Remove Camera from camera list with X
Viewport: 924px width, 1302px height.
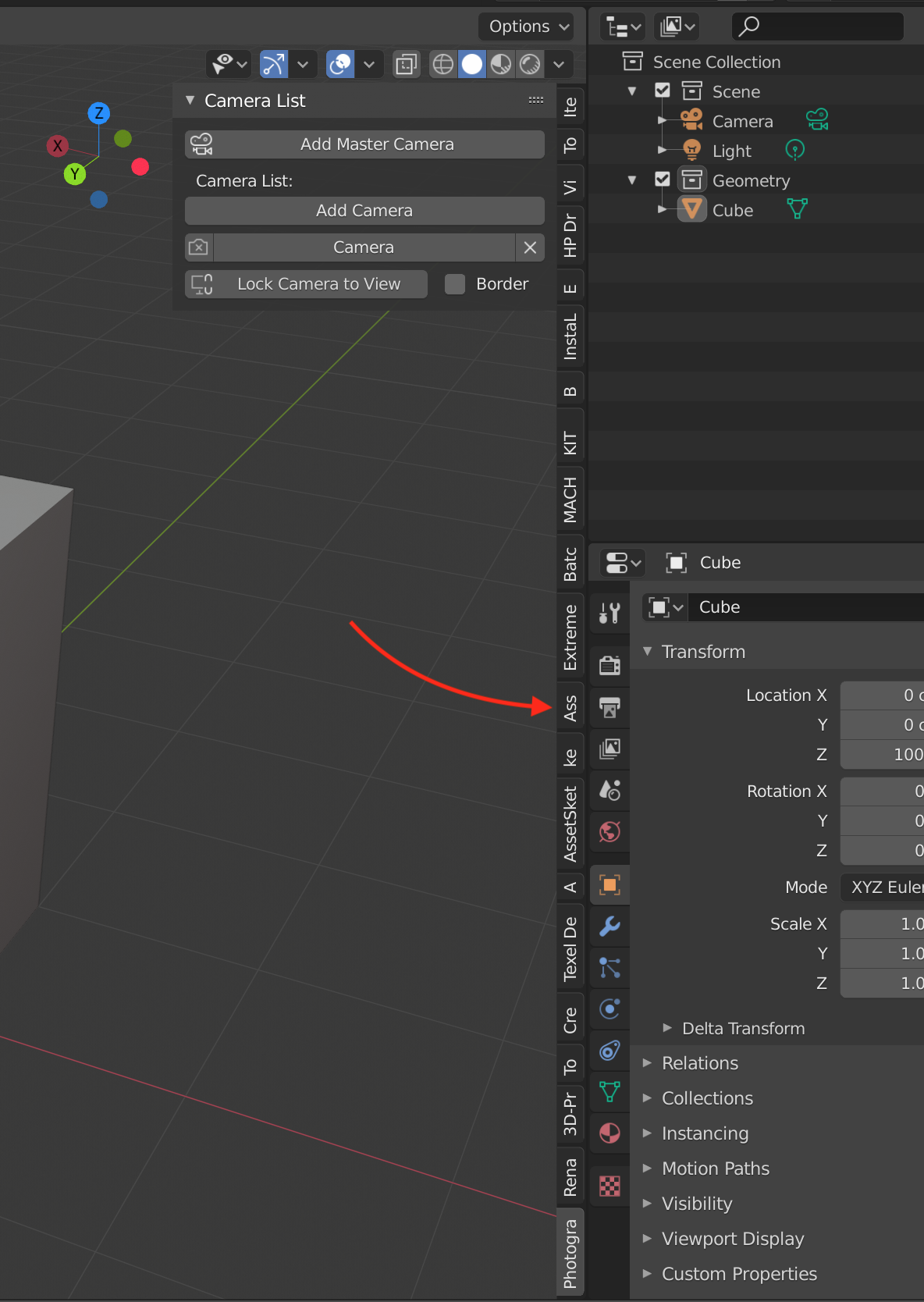click(x=530, y=247)
